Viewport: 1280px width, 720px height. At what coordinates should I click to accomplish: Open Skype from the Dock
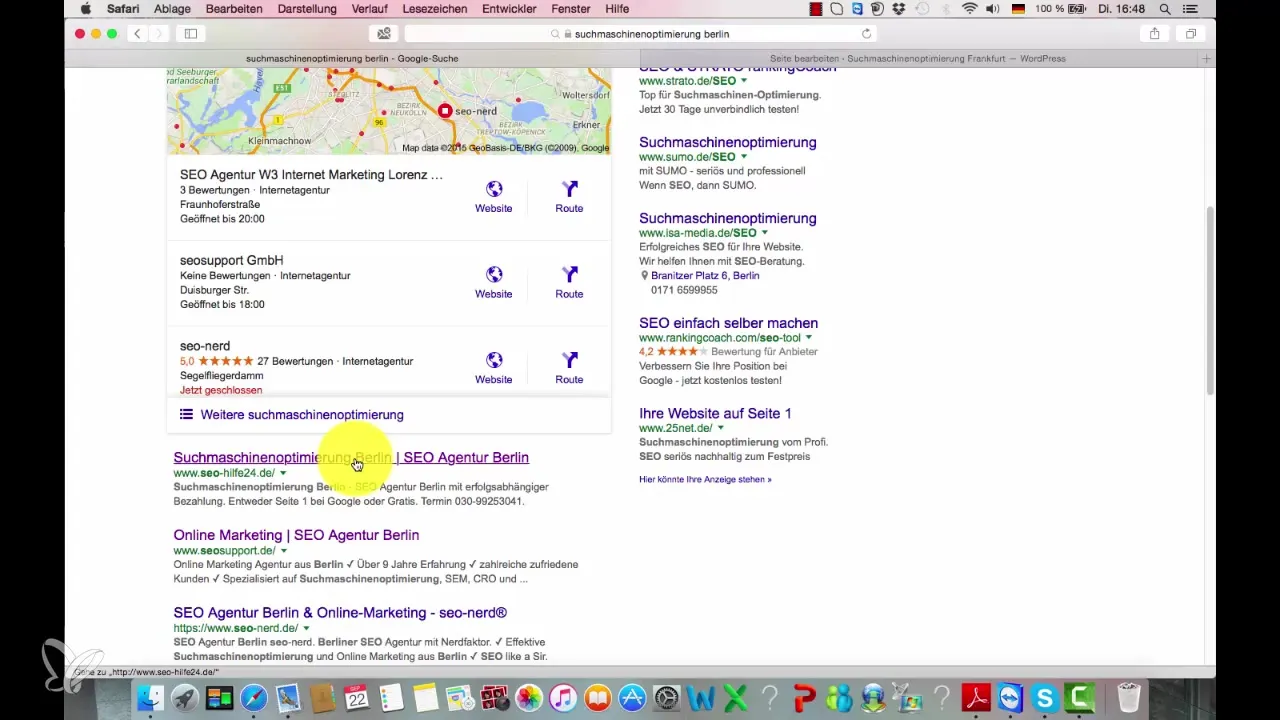[x=1045, y=697]
